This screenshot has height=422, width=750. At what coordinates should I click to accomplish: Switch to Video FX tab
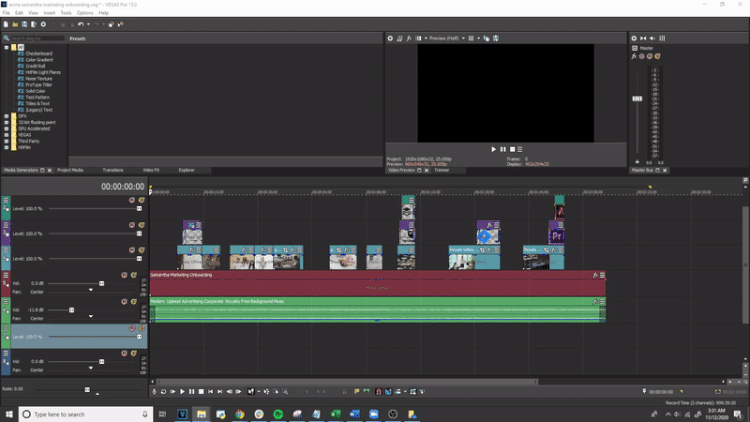point(151,170)
